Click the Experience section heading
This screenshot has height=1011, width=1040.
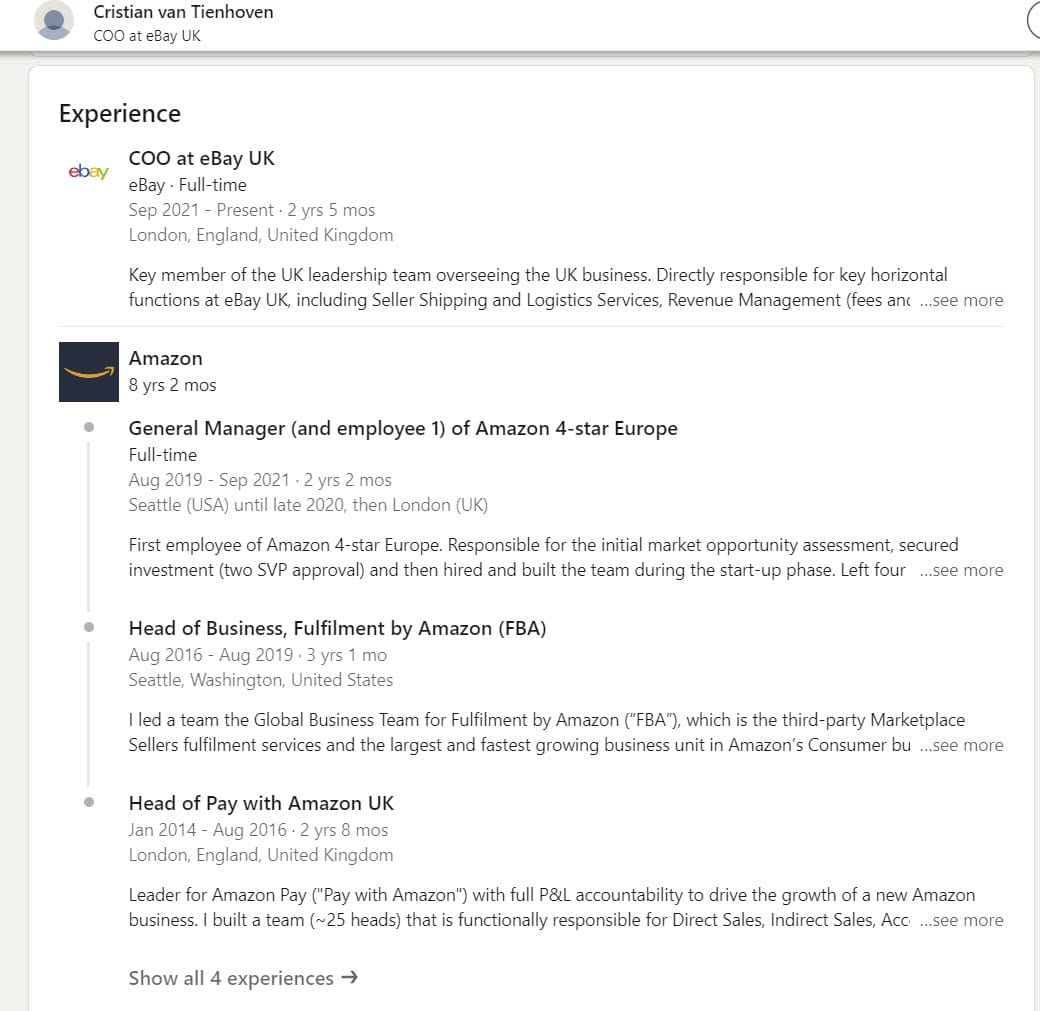point(120,114)
